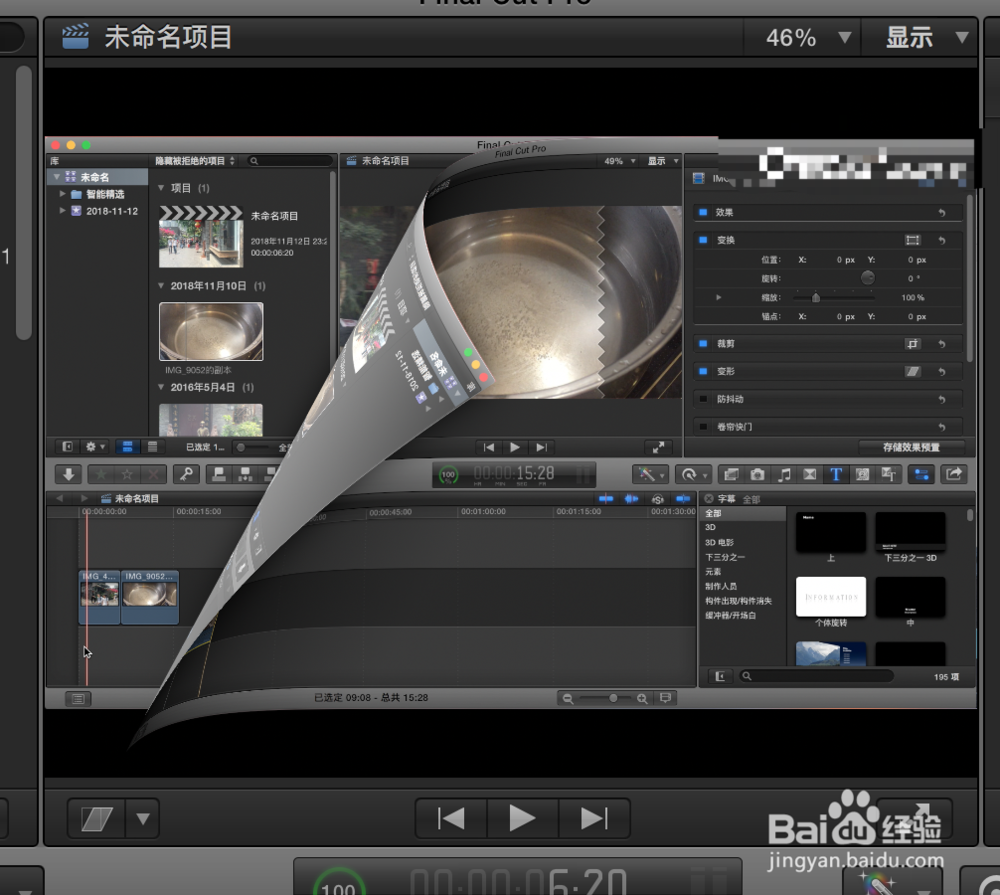Viewport: 1000px width, 895px height.
Task: Click the blue T titles browser icon
Action: click(836, 475)
